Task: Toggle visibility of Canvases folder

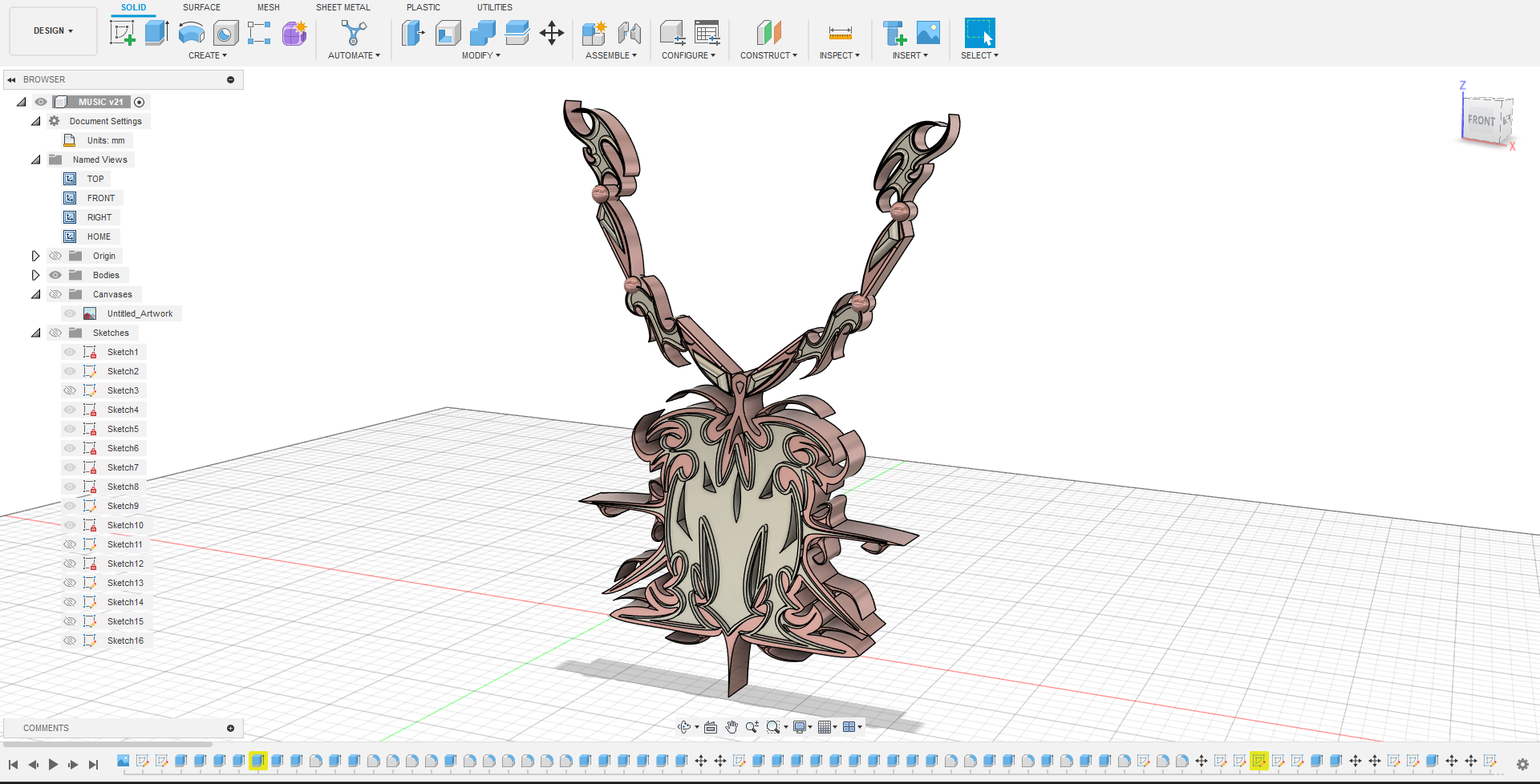Action: [x=55, y=294]
